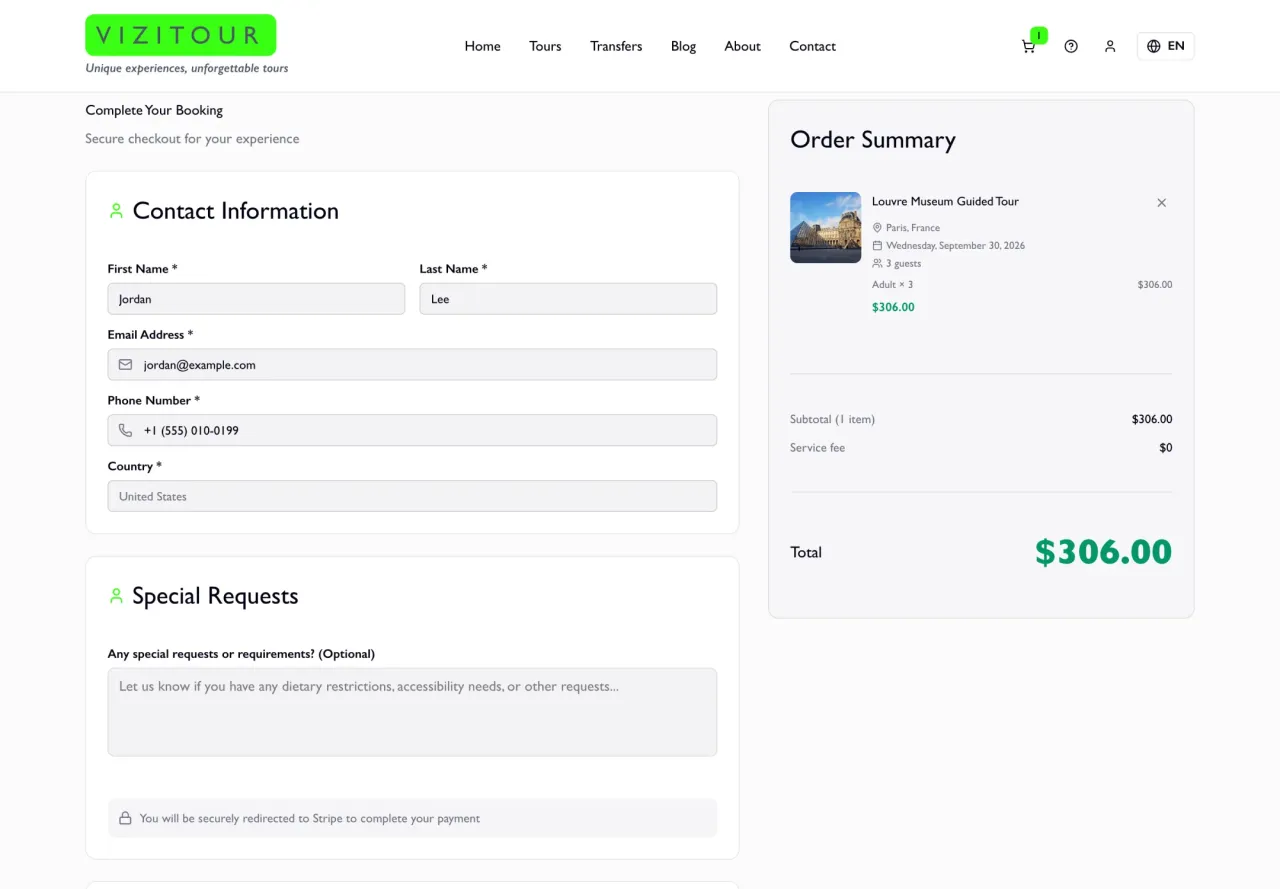1280x889 pixels.
Task: Navigate to the Blog page
Action: point(683,46)
